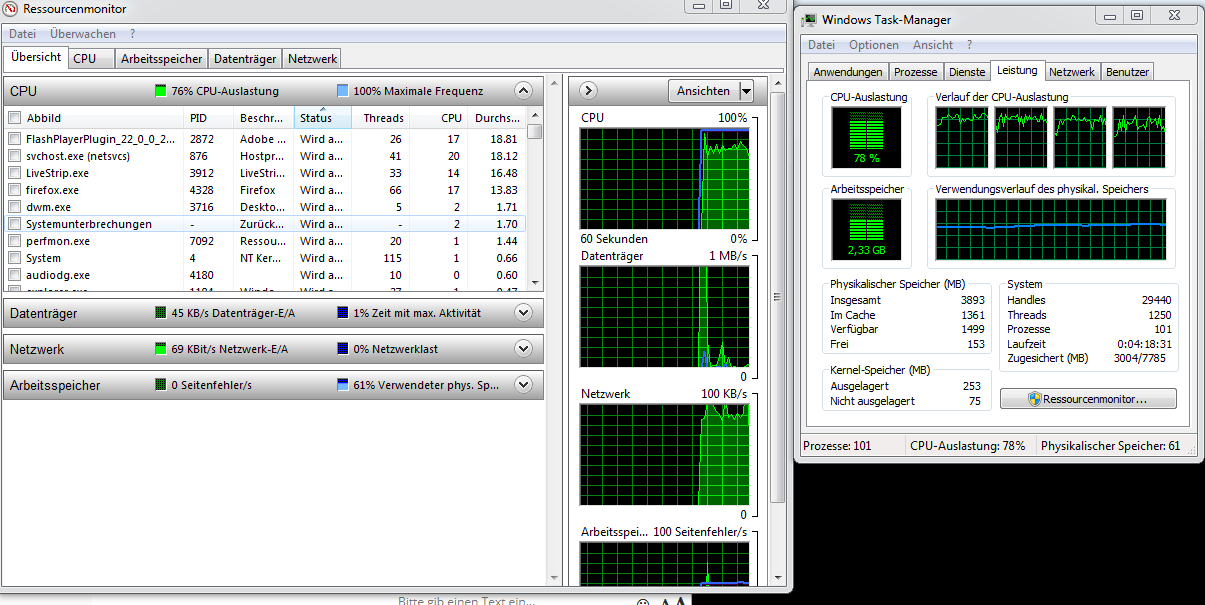Open Ressourcenmonitor via shield button

(1088, 399)
